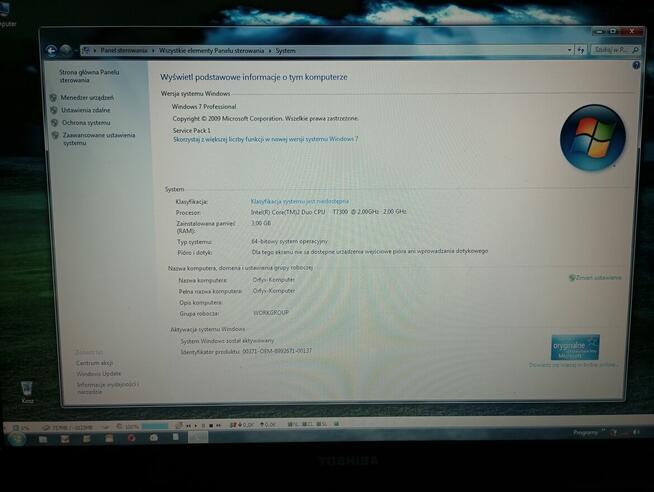Open the Windows Start orb
Image resolution: width=654 pixels, height=492 pixels.
click(x=17, y=438)
